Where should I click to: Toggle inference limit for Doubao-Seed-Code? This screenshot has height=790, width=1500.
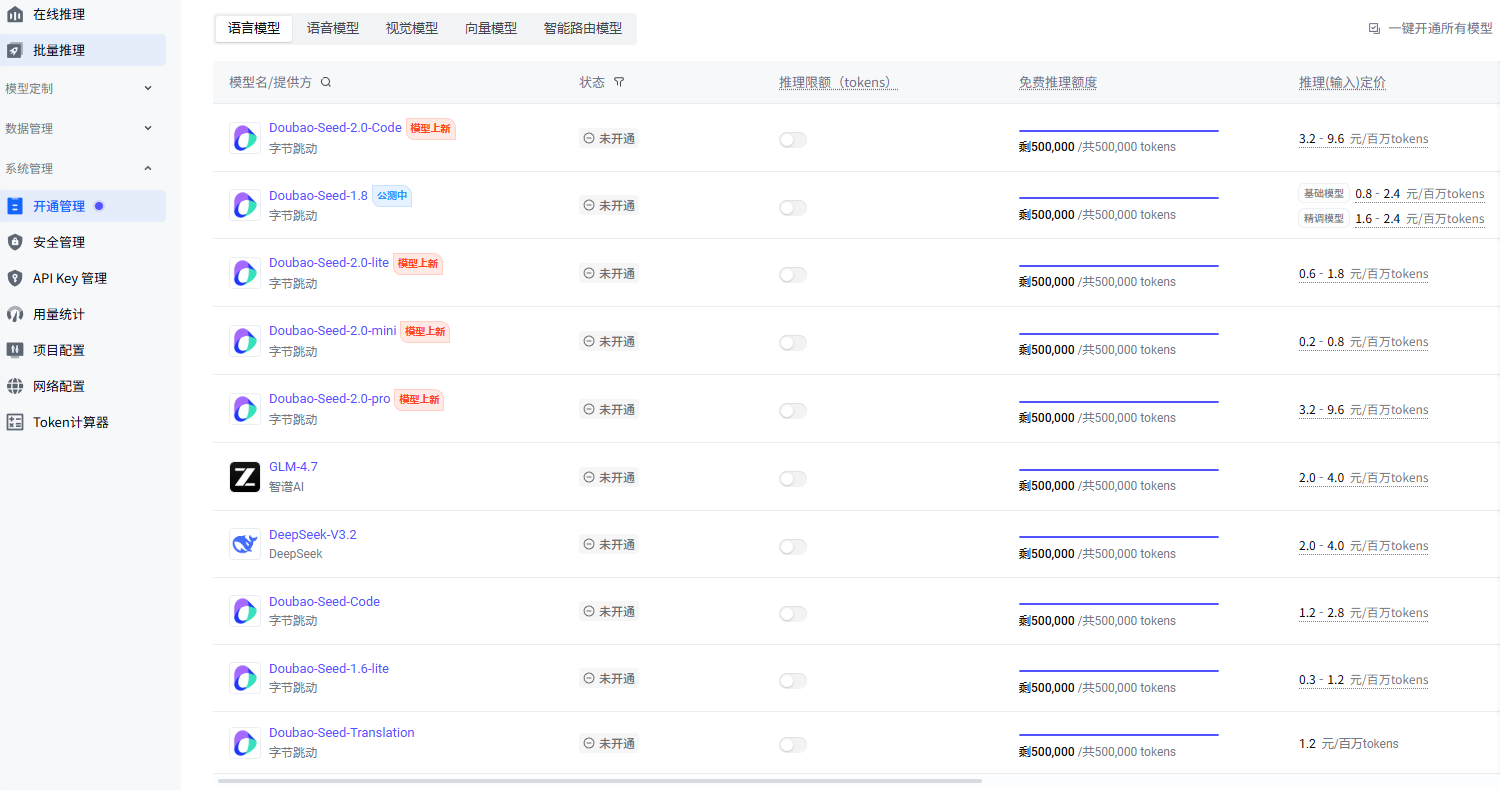793,613
